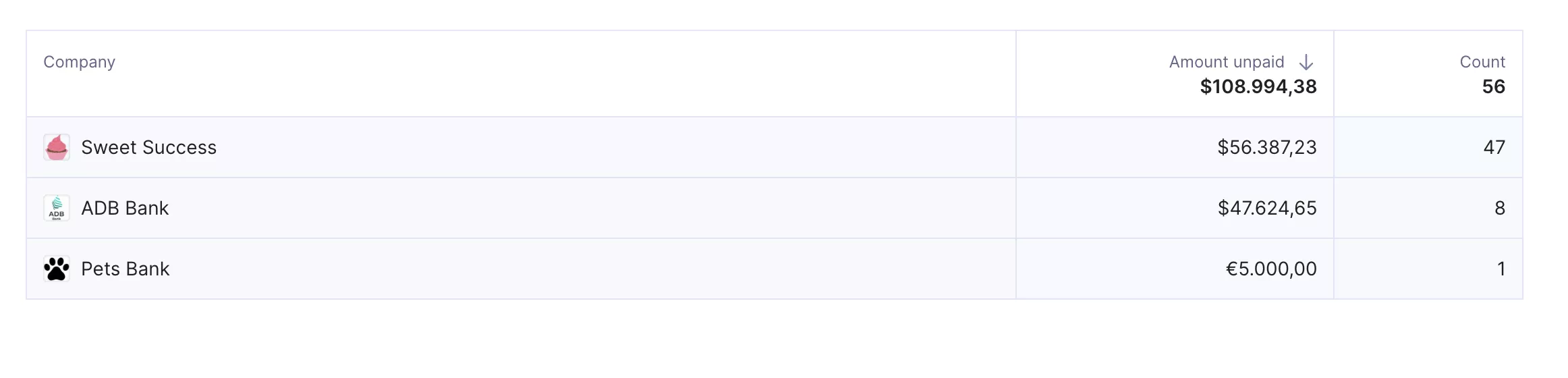Click the total count 56

[1494, 86]
